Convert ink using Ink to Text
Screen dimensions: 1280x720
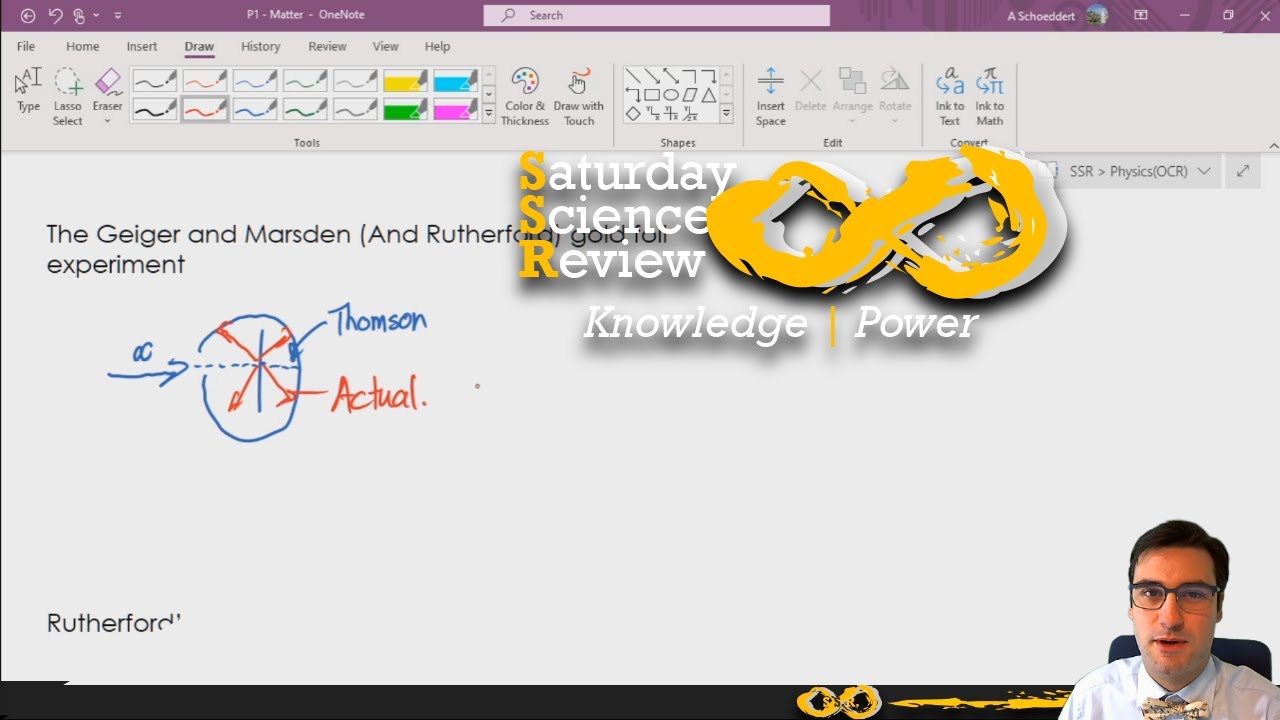[x=950, y=97]
